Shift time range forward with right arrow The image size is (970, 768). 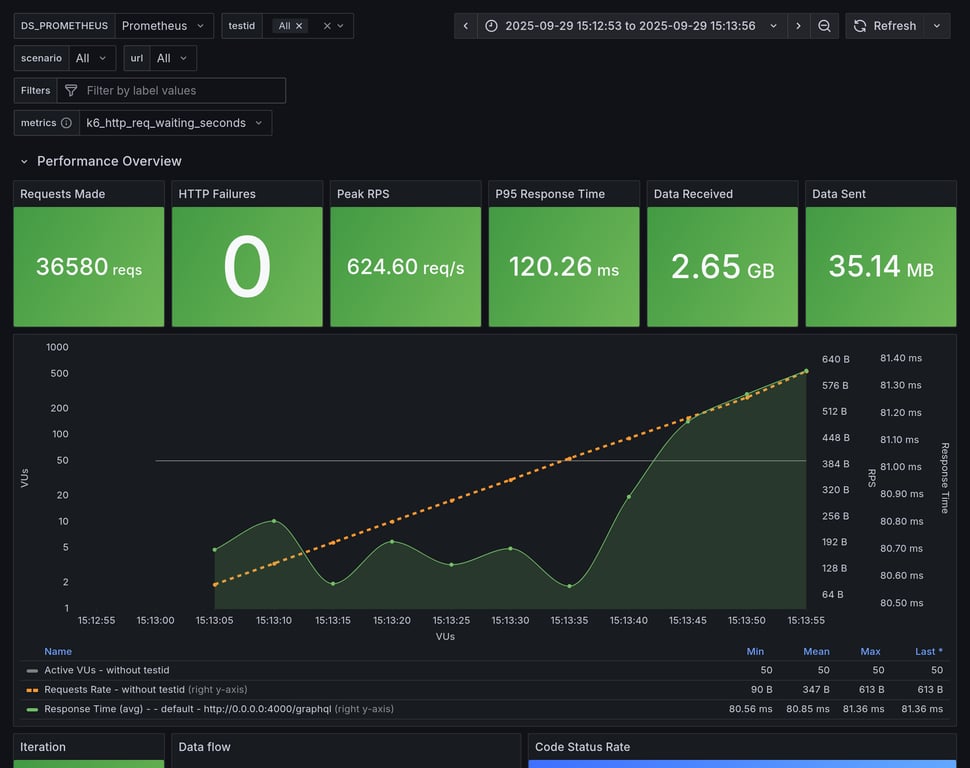pyautogui.click(x=798, y=26)
